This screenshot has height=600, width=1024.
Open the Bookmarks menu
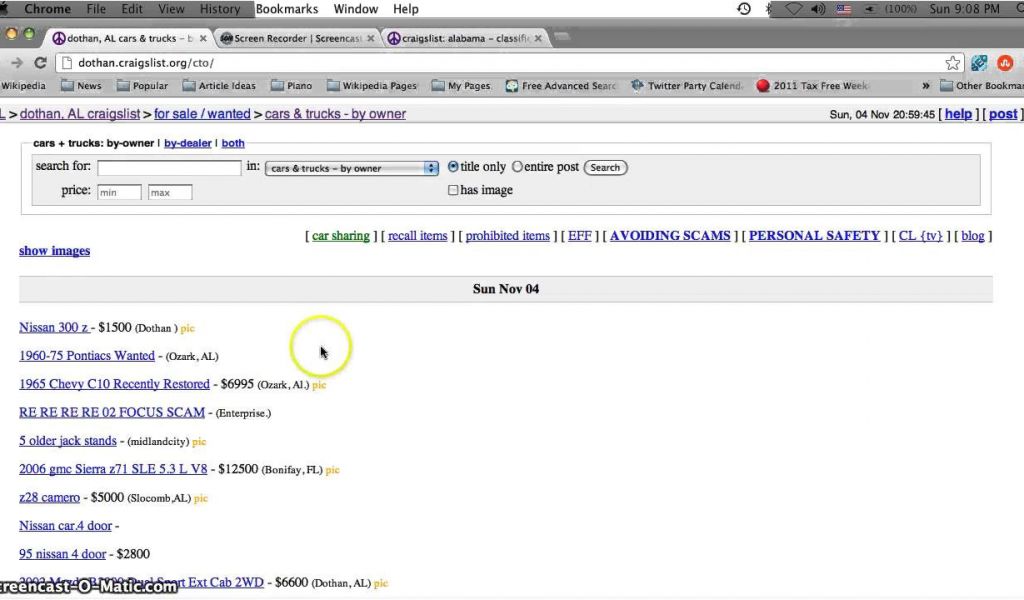pyautogui.click(x=287, y=9)
